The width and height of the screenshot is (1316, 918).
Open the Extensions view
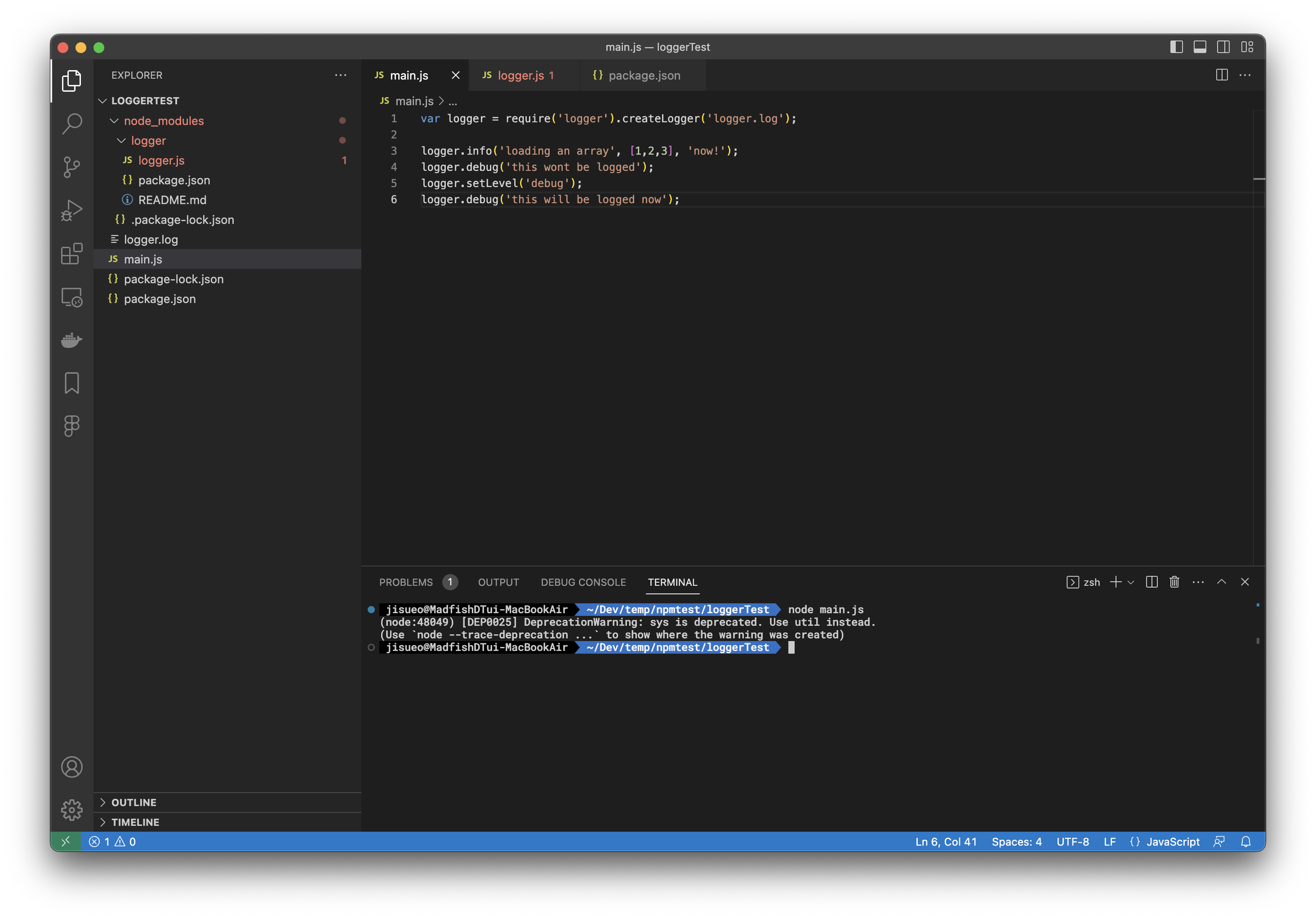71,254
